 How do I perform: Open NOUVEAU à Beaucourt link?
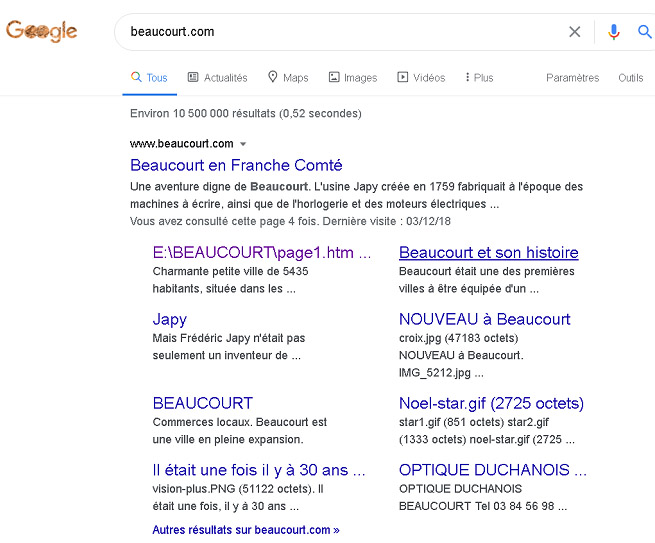(484, 319)
